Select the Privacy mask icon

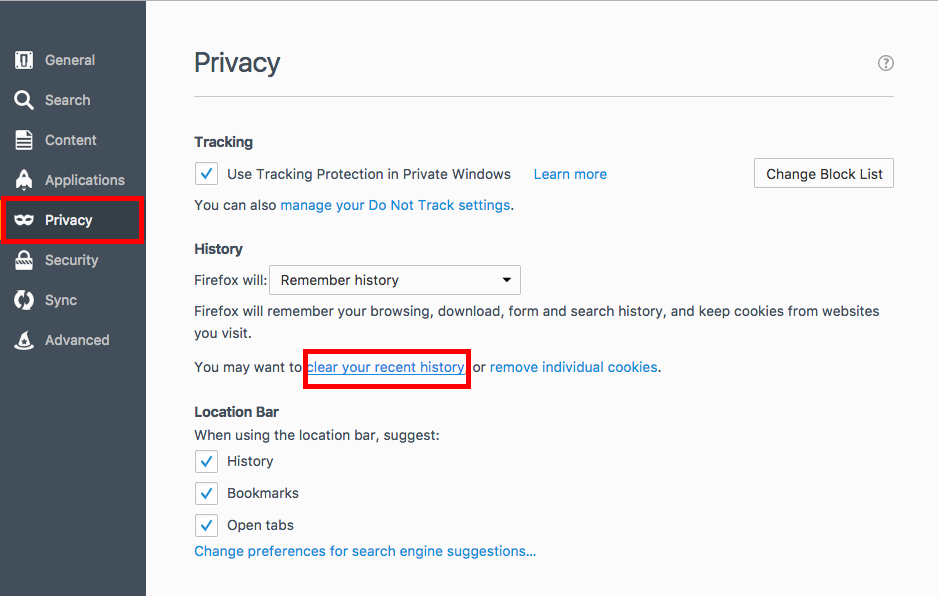(24, 220)
